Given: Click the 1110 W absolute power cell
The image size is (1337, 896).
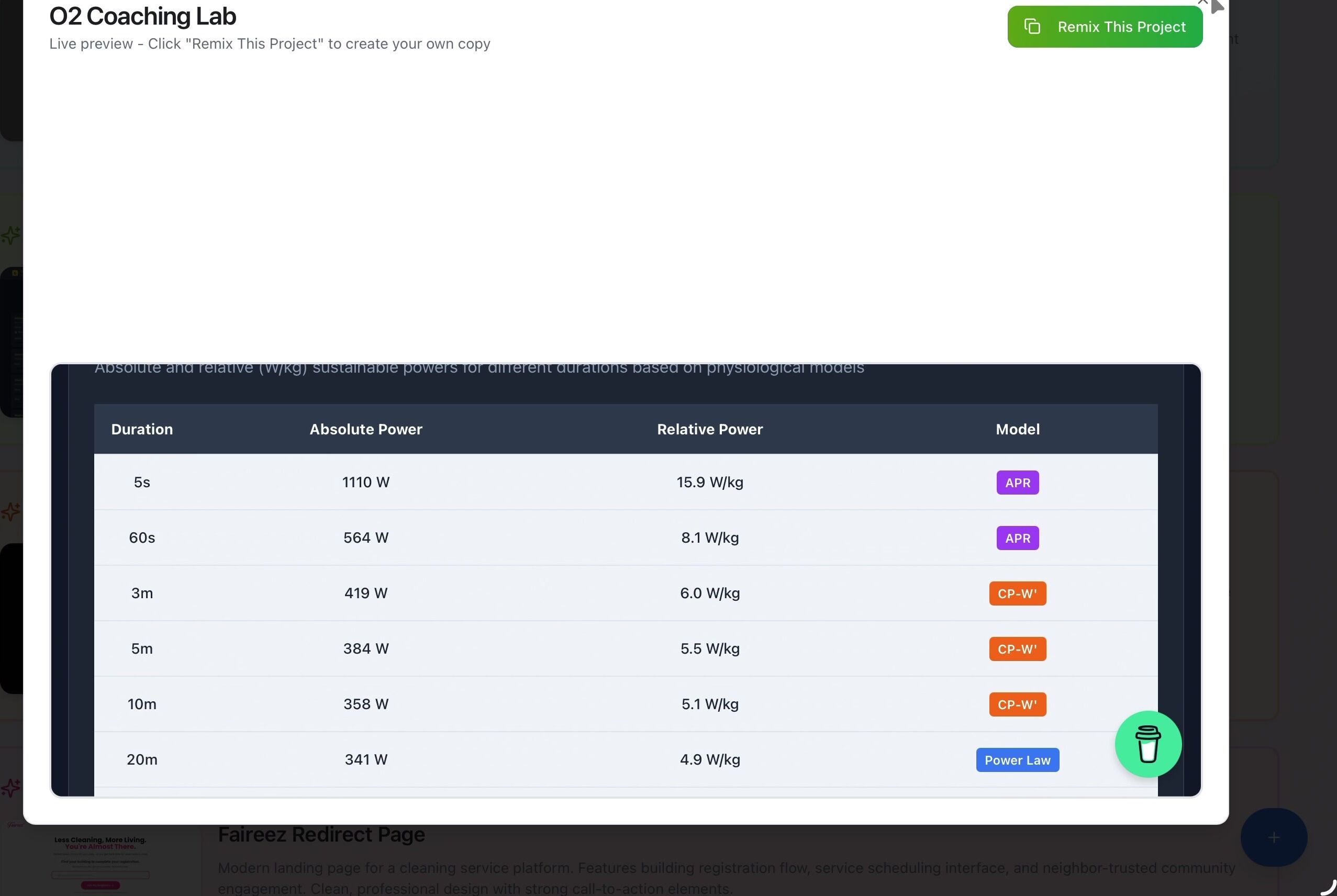Looking at the screenshot, I should (366, 483).
